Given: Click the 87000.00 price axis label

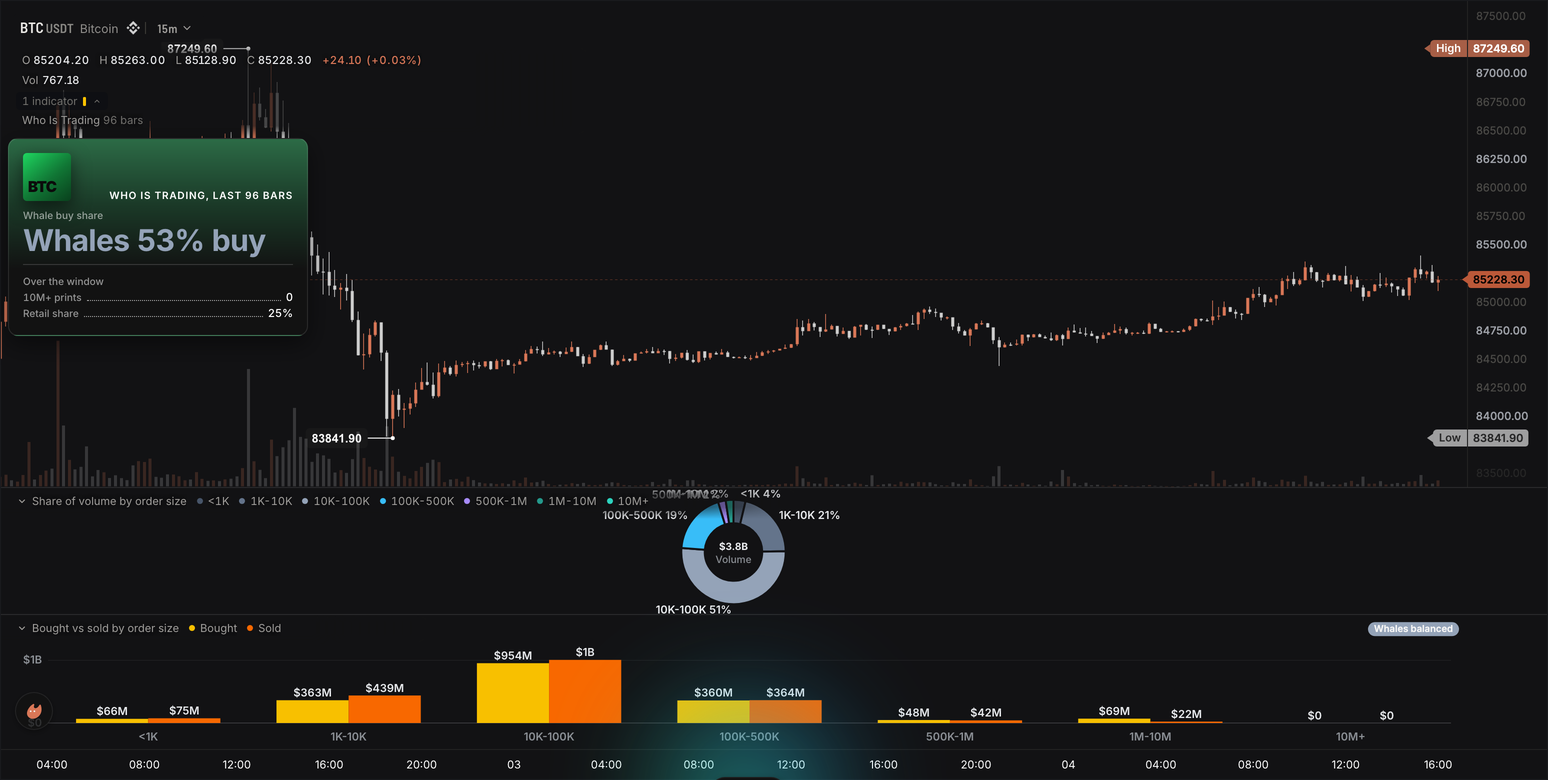Looking at the screenshot, I should 1502,73.
